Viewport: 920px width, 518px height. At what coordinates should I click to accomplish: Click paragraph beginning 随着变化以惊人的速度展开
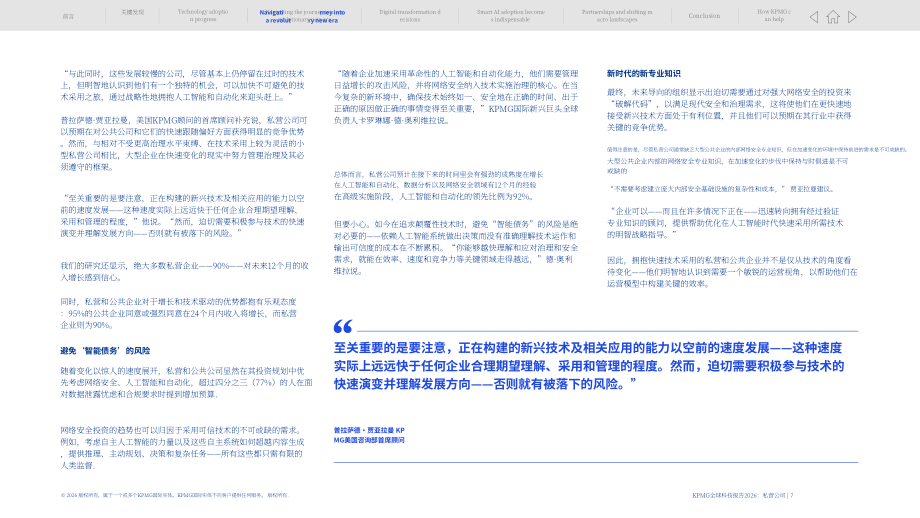click(x=186, y=382)
